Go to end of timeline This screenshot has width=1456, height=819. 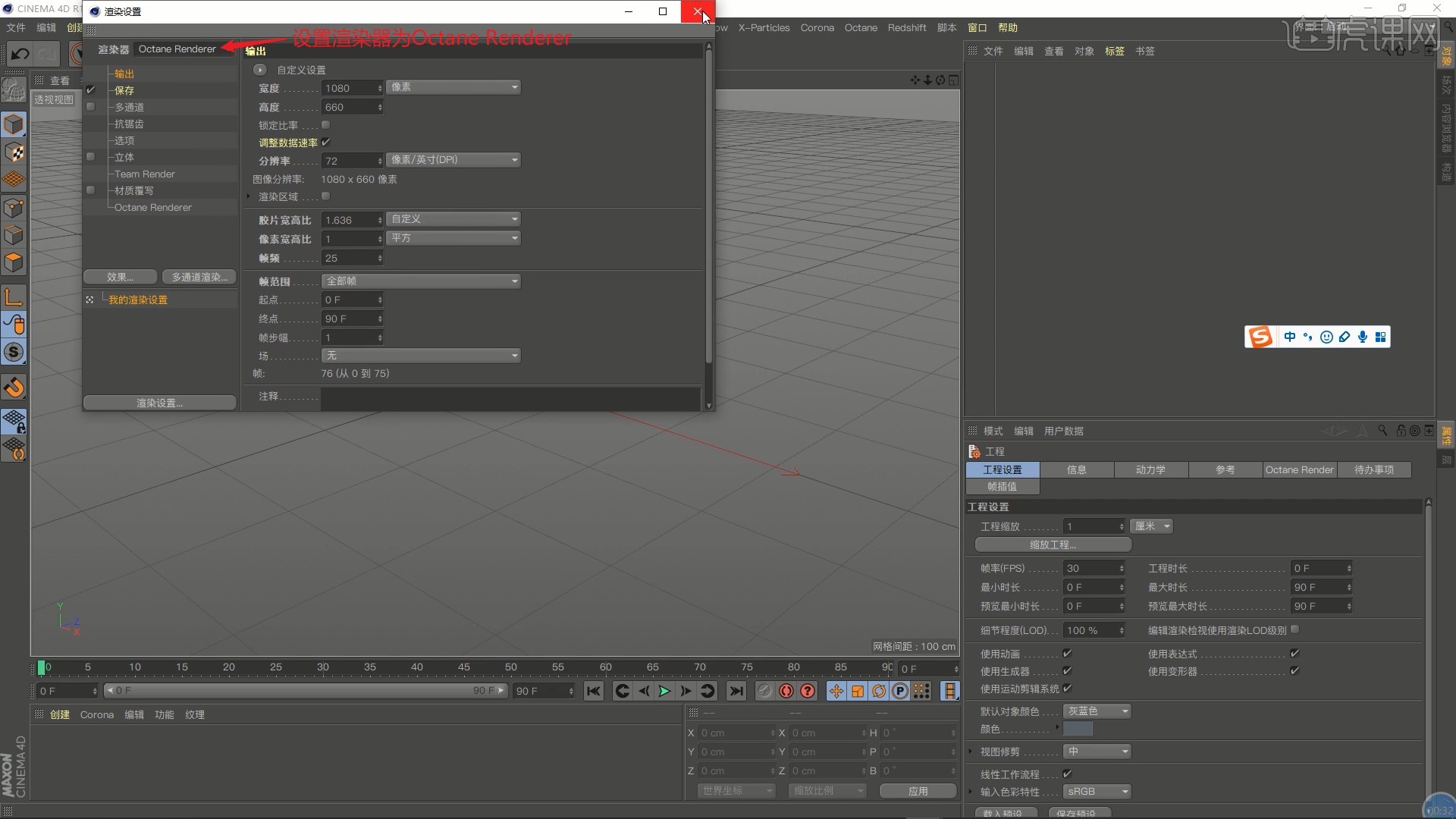click(x=736, y=691)
